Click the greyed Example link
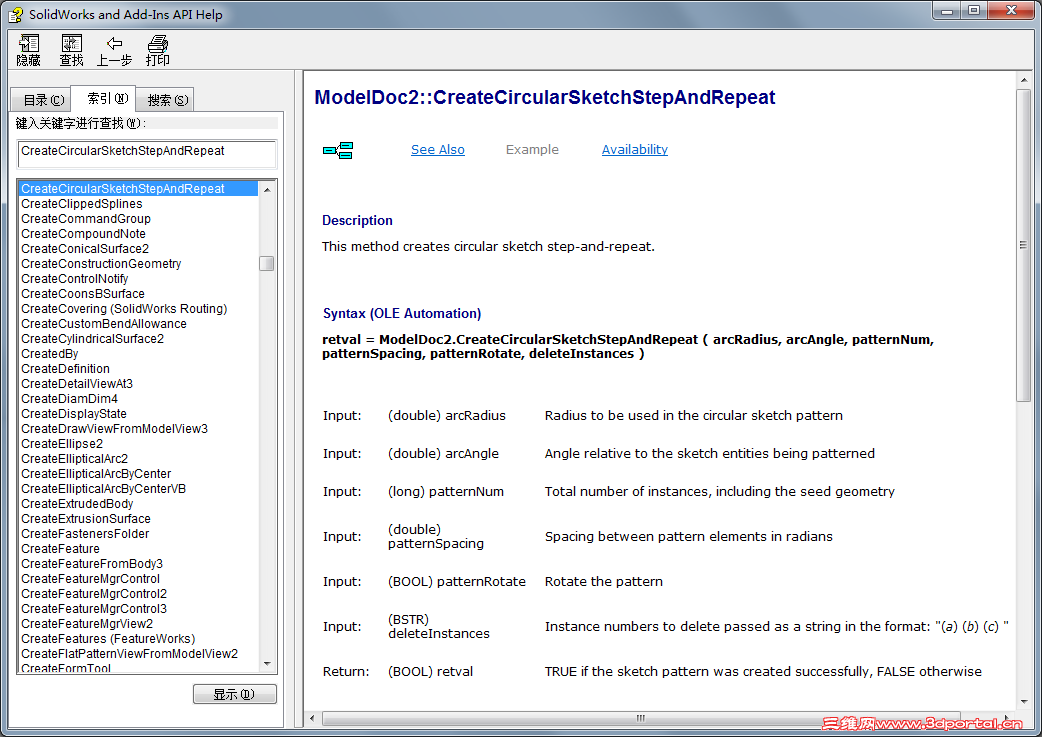Screen dimensions: 1042x737 tap(532, 150)
